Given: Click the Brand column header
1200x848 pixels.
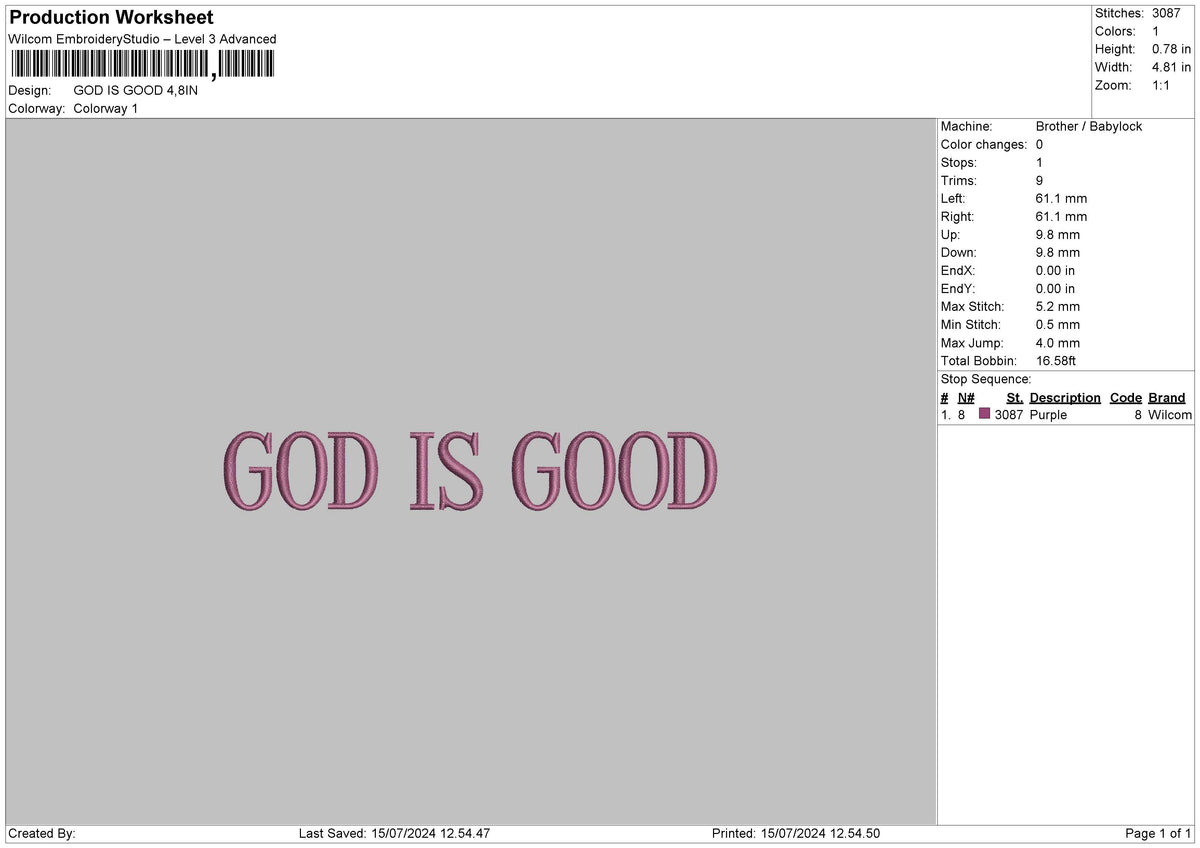Looking at the screenshot, I should [x=1166, y=397].
